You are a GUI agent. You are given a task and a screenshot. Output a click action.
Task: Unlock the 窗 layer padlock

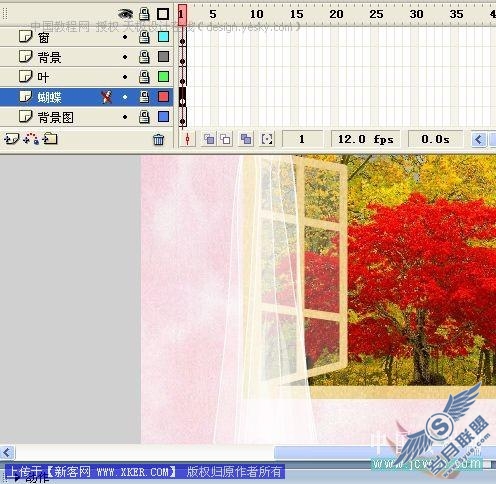pyautogui.click(x=144, y=37)
